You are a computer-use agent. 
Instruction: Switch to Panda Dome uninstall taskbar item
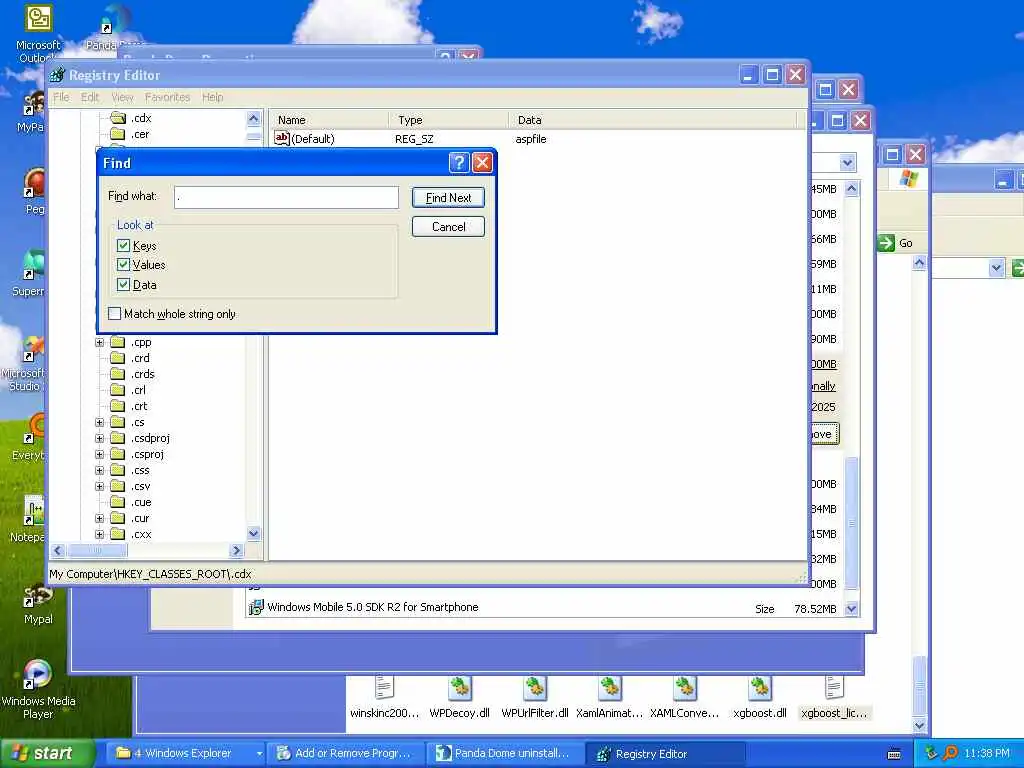[x=505, y=754]
